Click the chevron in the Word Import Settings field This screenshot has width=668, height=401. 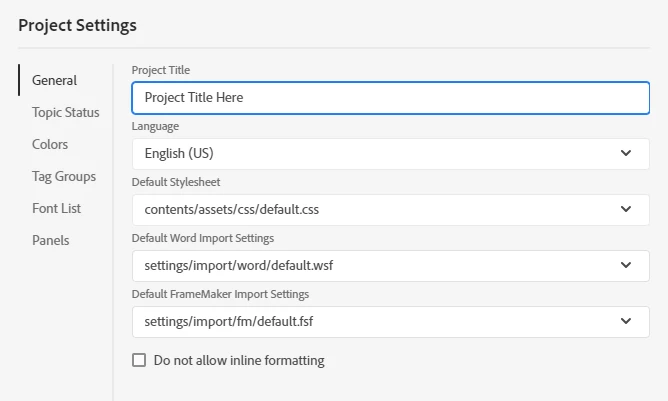pos(626,265)
